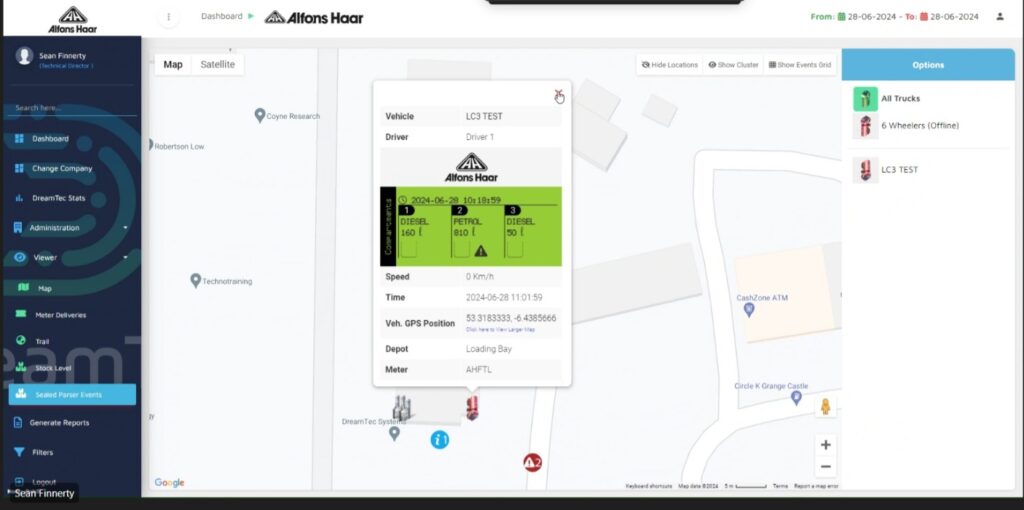Click the three-dot menu icon
1024x510 pixels.
168,17
